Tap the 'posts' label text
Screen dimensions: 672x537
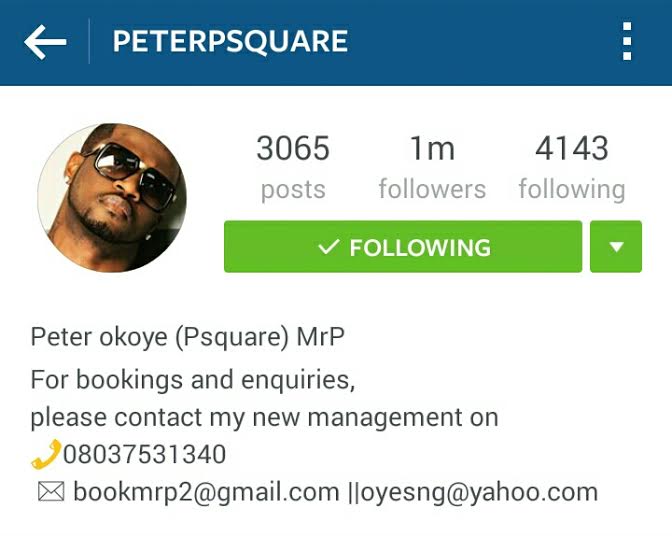click(293, 190)
